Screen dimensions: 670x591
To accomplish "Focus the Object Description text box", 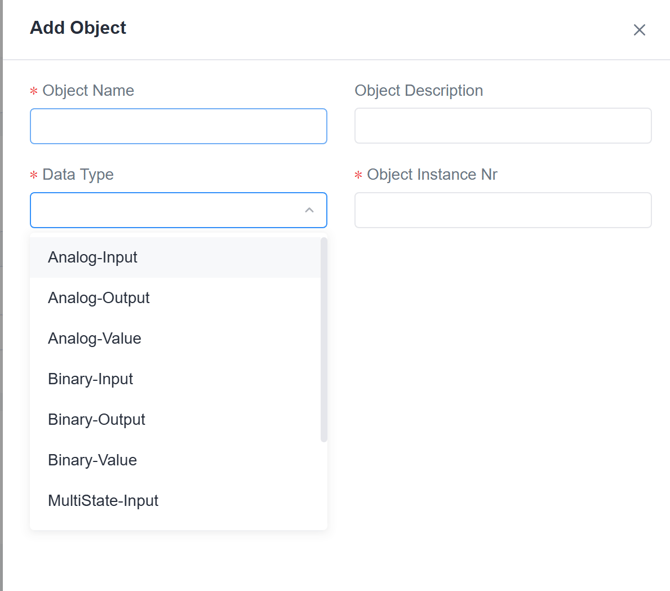I will coord(502,126).
